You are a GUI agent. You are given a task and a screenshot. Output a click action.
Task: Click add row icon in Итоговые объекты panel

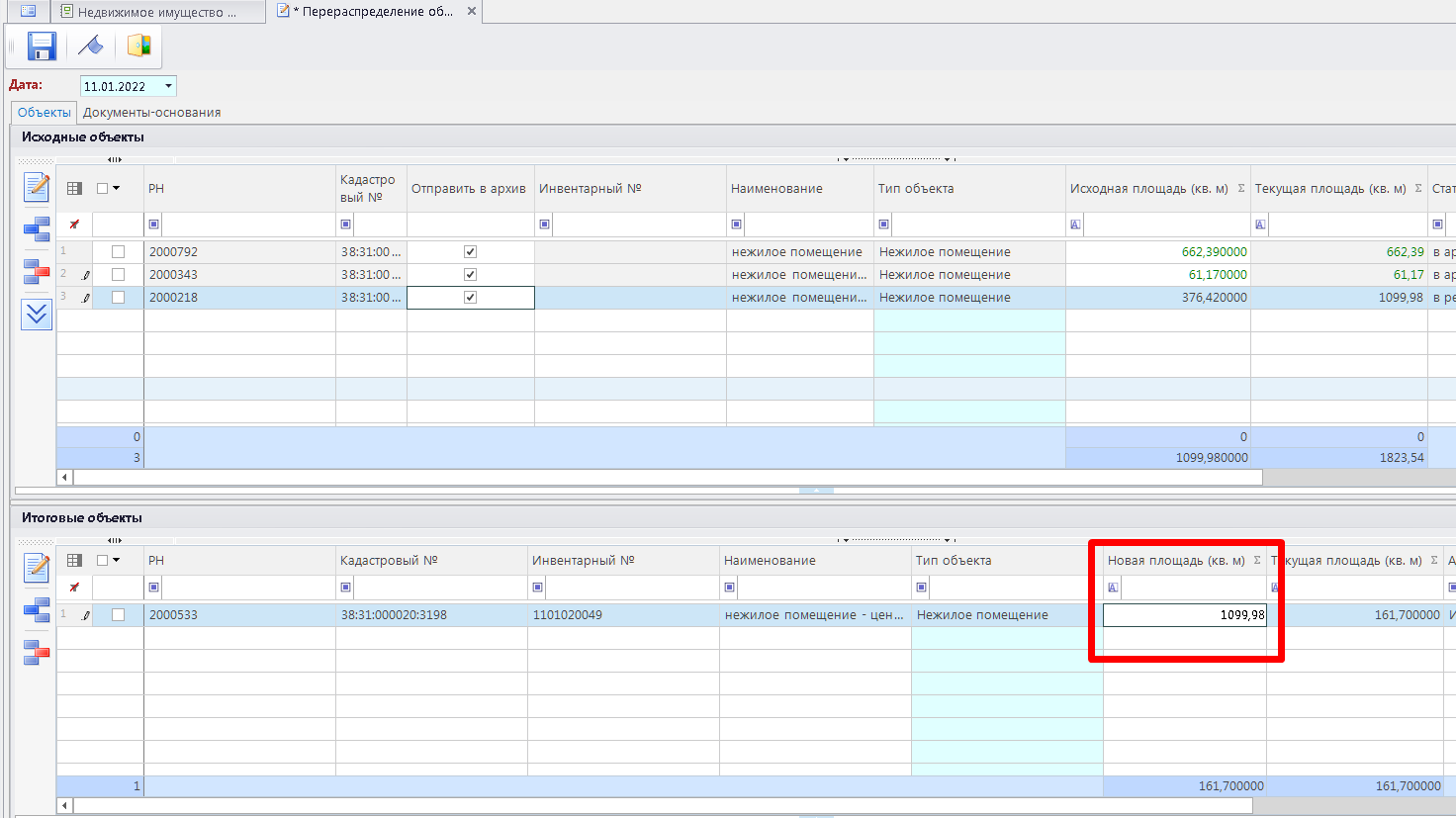tap(37, 610)
